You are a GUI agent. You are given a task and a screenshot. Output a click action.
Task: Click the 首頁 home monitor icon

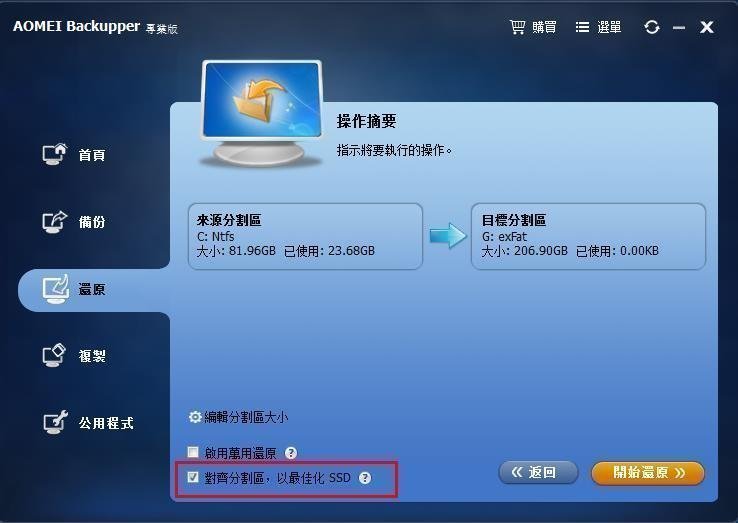[55, 154]
